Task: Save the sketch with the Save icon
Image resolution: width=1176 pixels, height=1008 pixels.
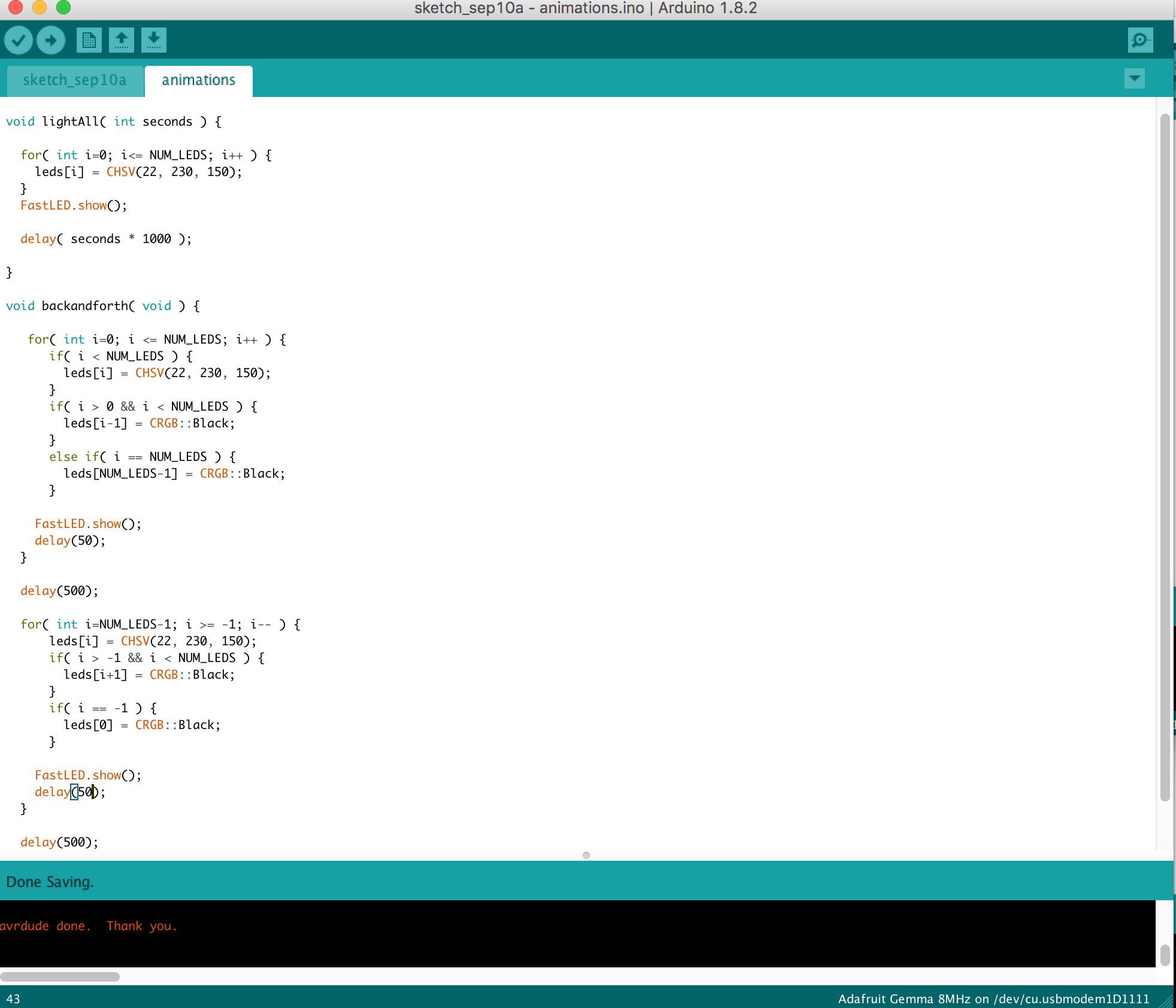Action: click(154, 40)
